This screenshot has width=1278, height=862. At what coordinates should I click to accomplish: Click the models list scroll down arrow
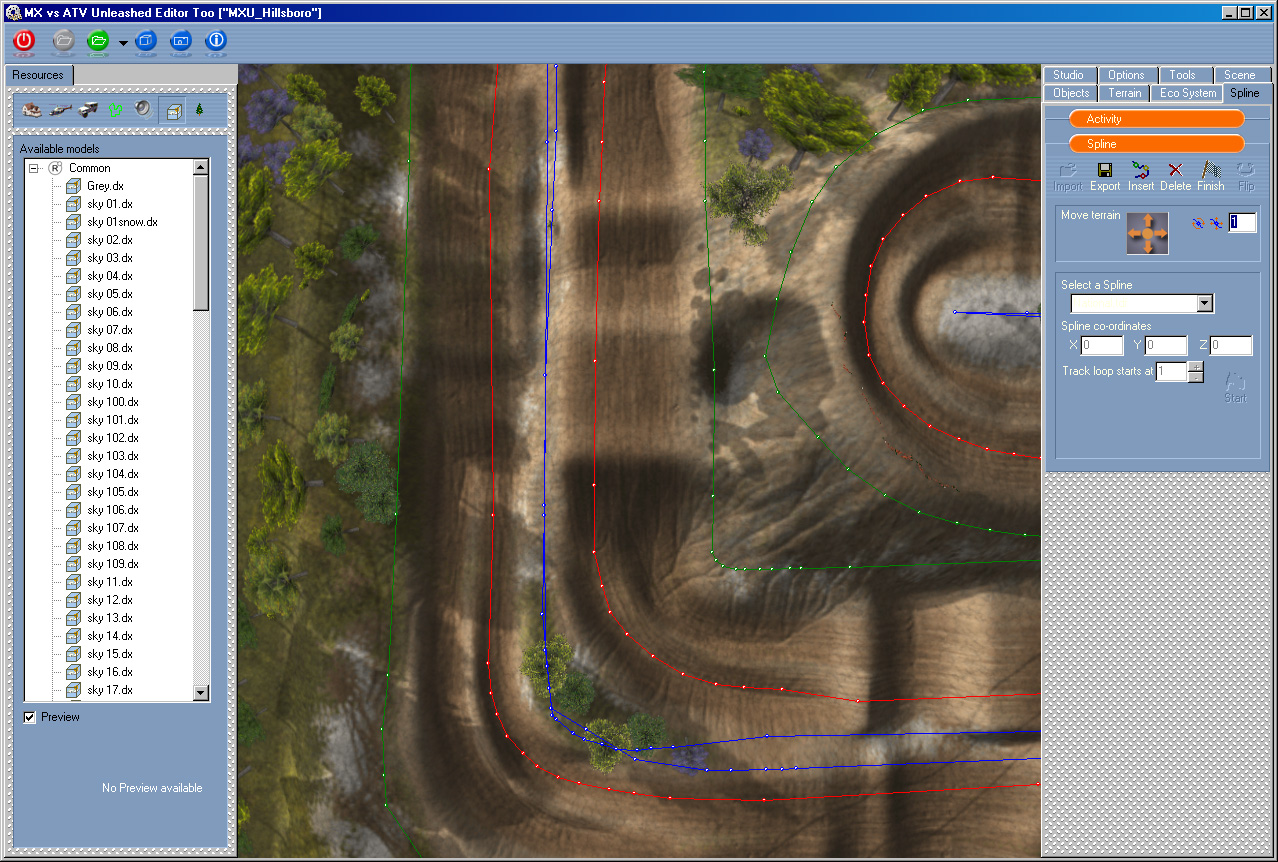coord(201,692)
